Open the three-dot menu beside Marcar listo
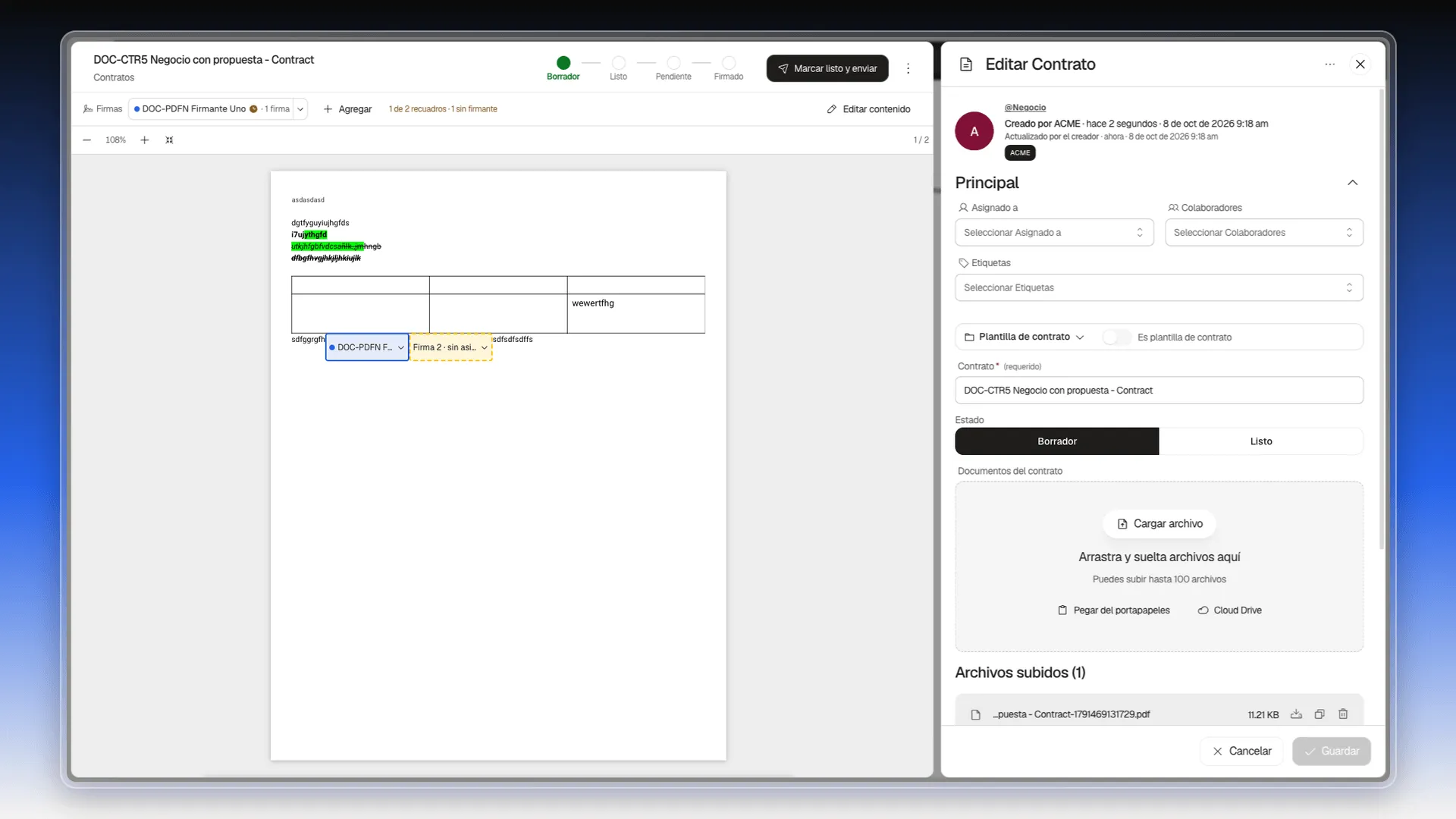1456x819 pixels. click(x=908, y=69)
